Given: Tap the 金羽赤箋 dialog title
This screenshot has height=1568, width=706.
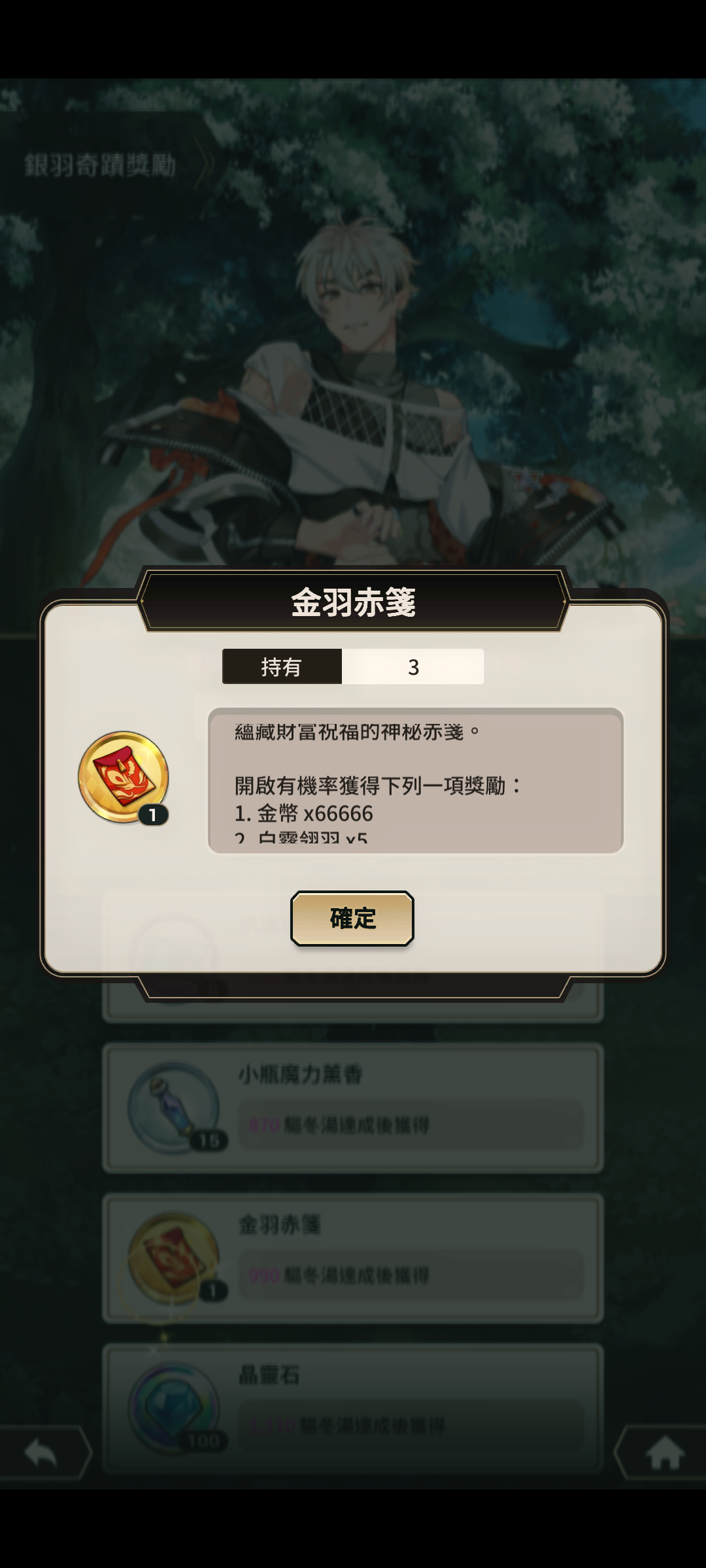Looking at the screenshot, I should tap(353, 602).
